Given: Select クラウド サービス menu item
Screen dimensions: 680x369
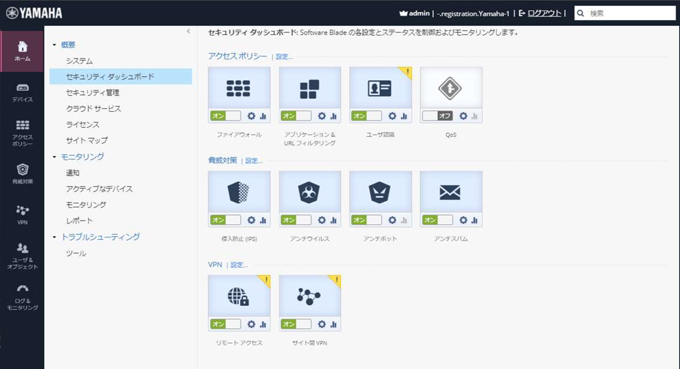Looking at the screenshot, I should (93, 108).
